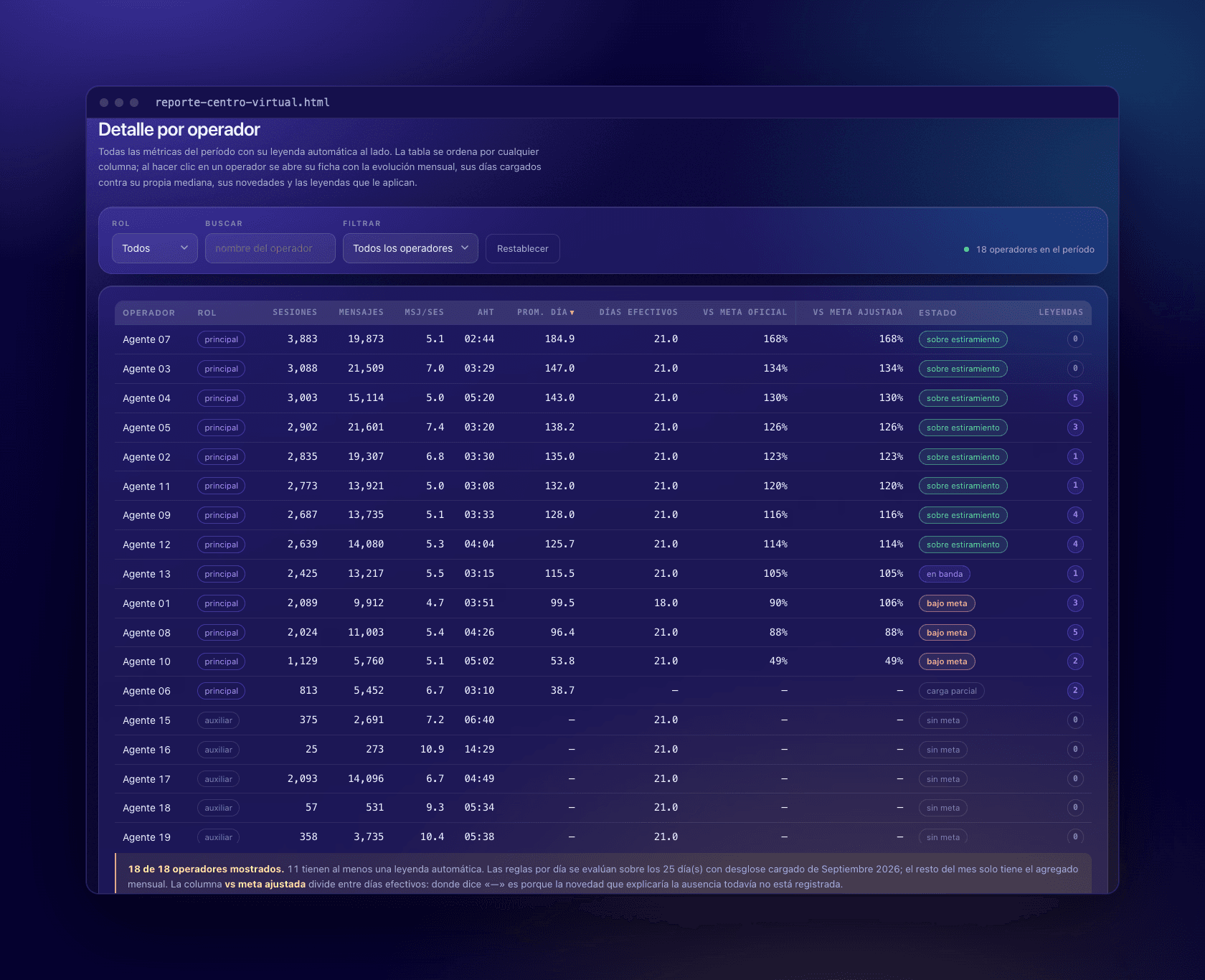The width and height of the screenshot is (1205, 980).
Task: Click the auxiliar role tag for Agente 17
Action: point(218,779)
